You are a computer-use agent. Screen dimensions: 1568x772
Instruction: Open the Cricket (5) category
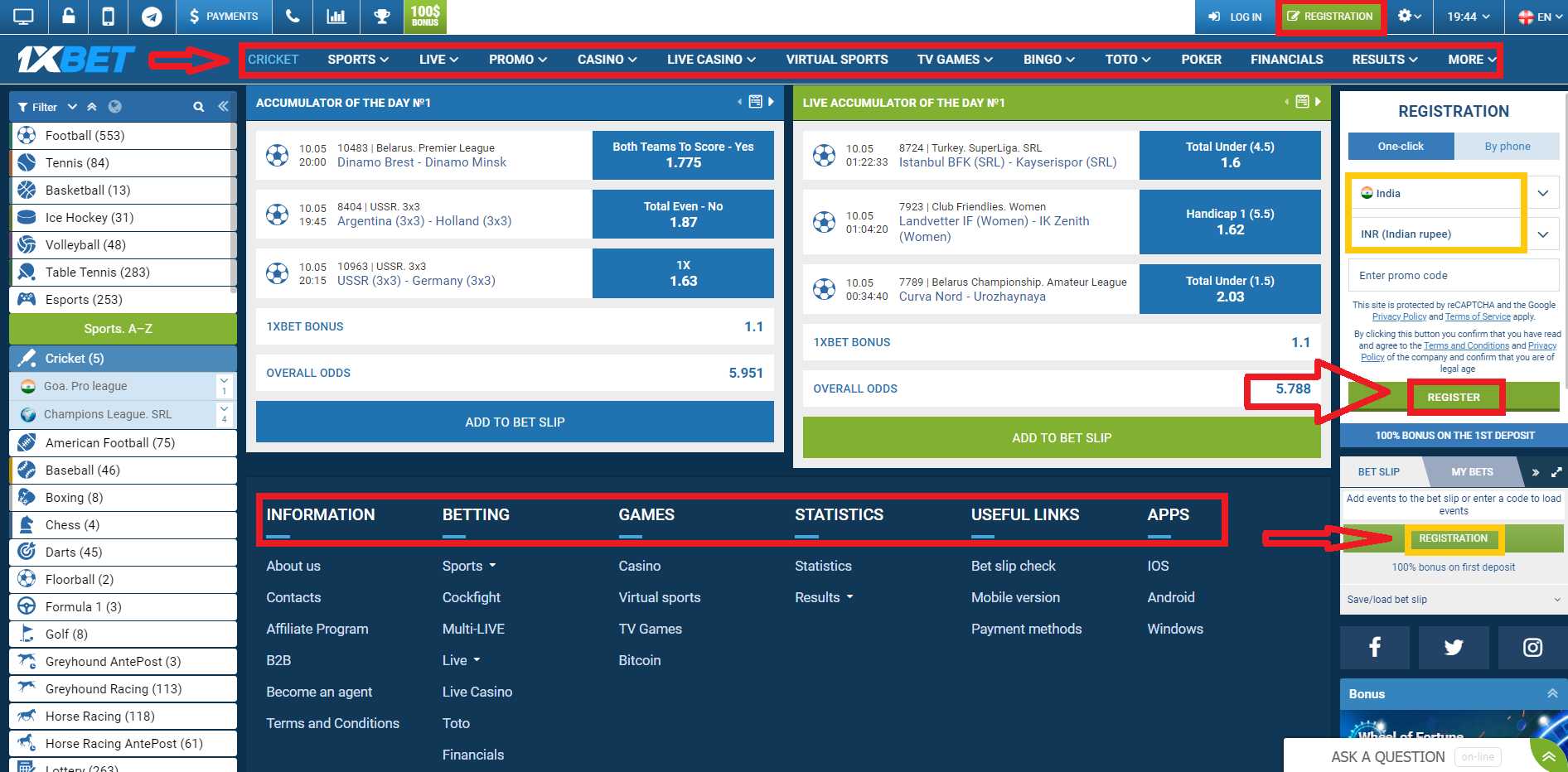123,359
